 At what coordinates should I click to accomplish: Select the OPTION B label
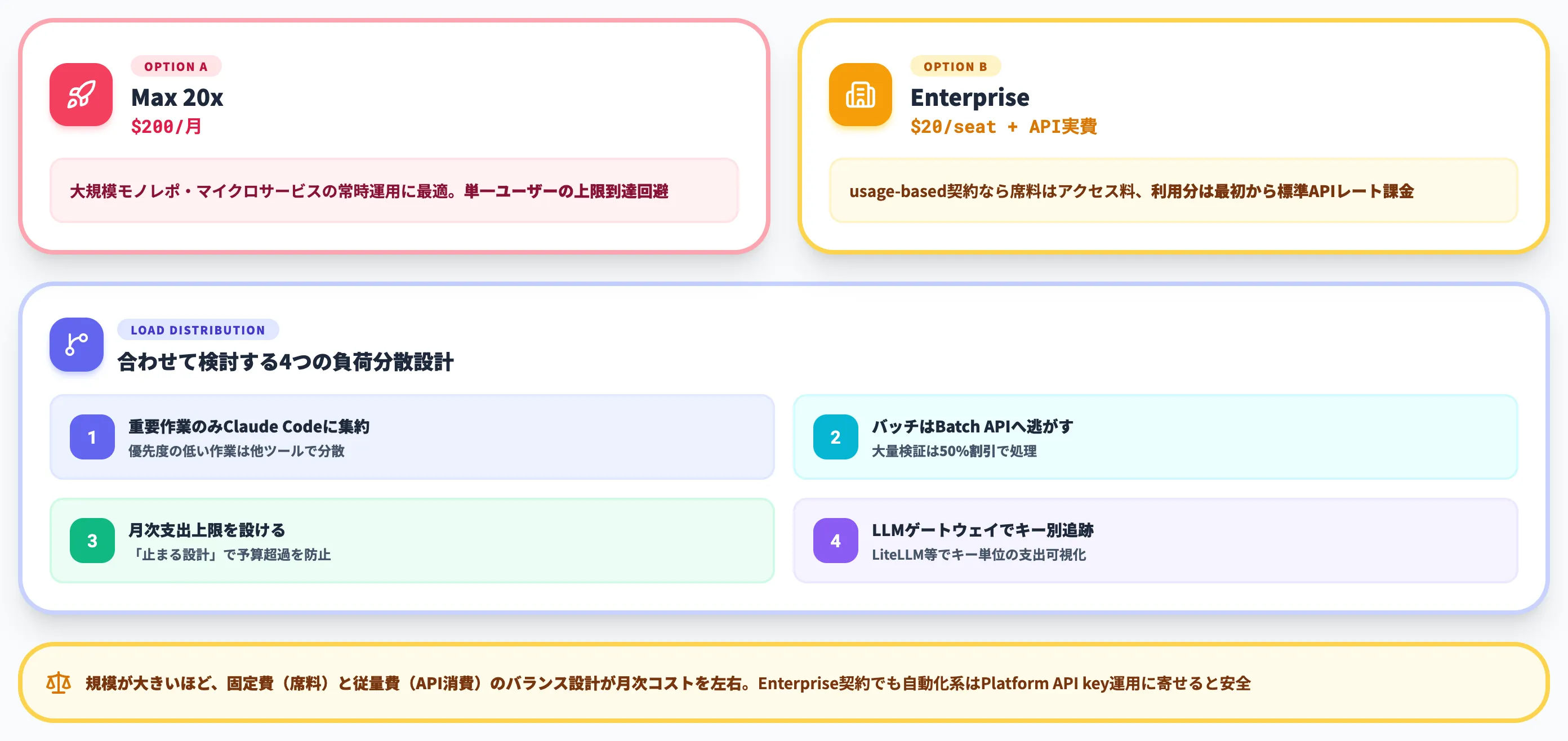(x=955, y=66)
